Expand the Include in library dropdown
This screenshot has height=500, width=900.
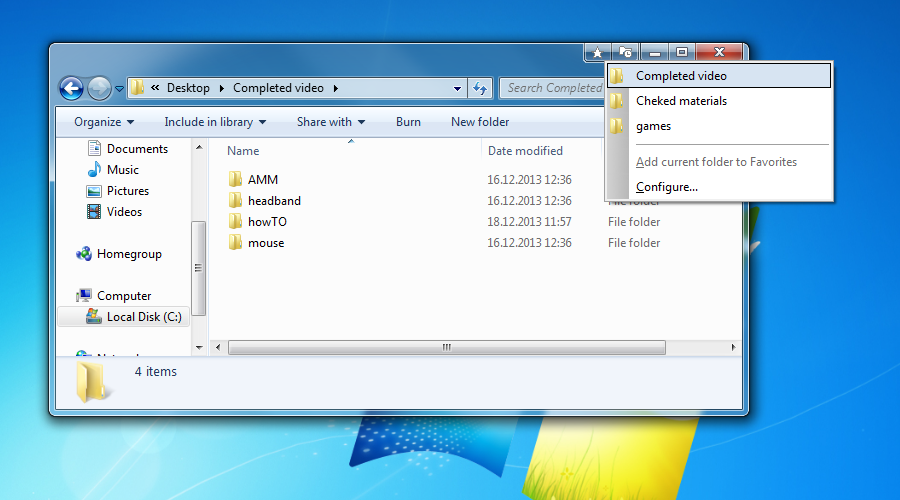click(x=215, y=122)
